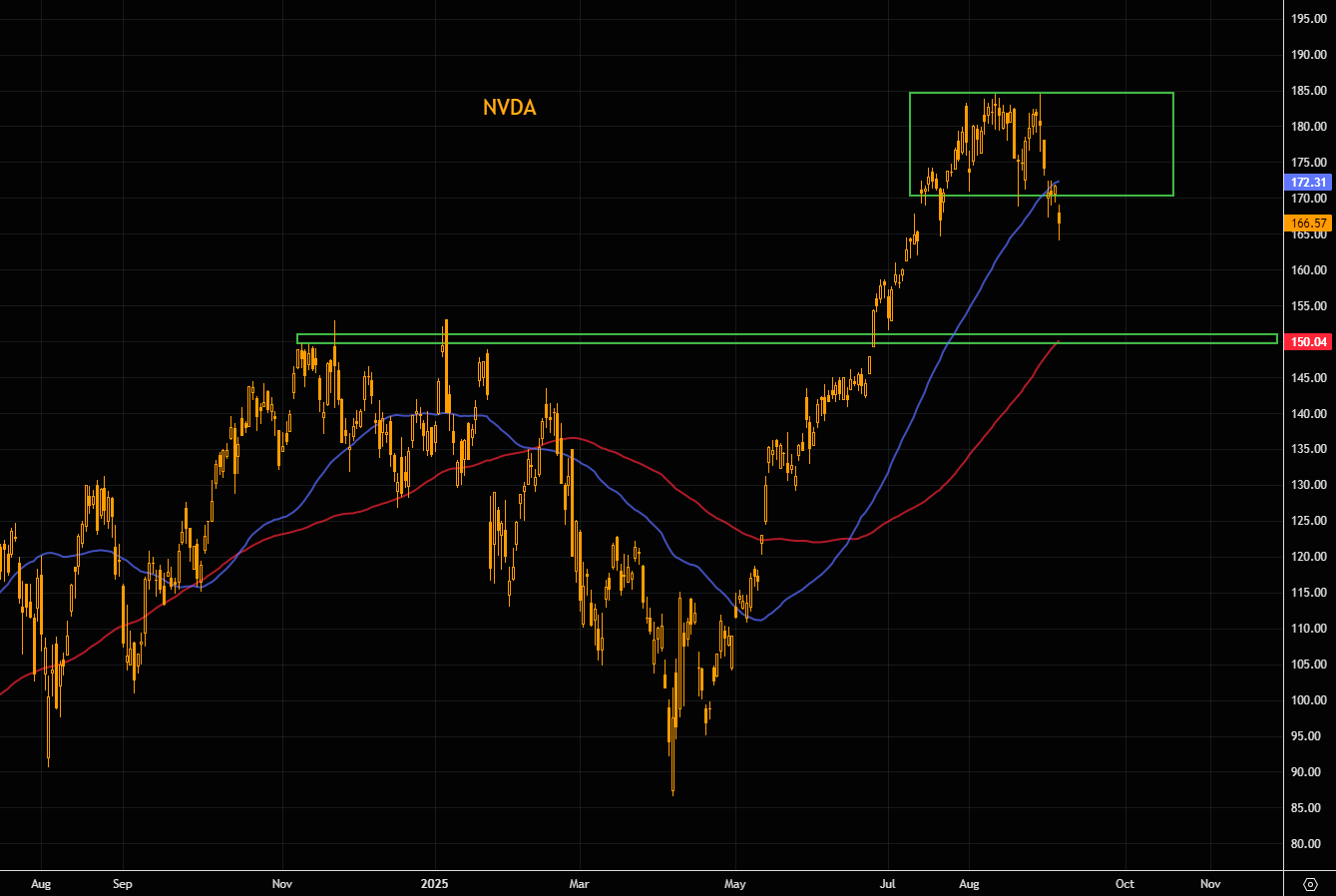Click the 125.00 level on the price scale
The height and width of the screenshot is (896, 1336).
(x=1307, y=521)
